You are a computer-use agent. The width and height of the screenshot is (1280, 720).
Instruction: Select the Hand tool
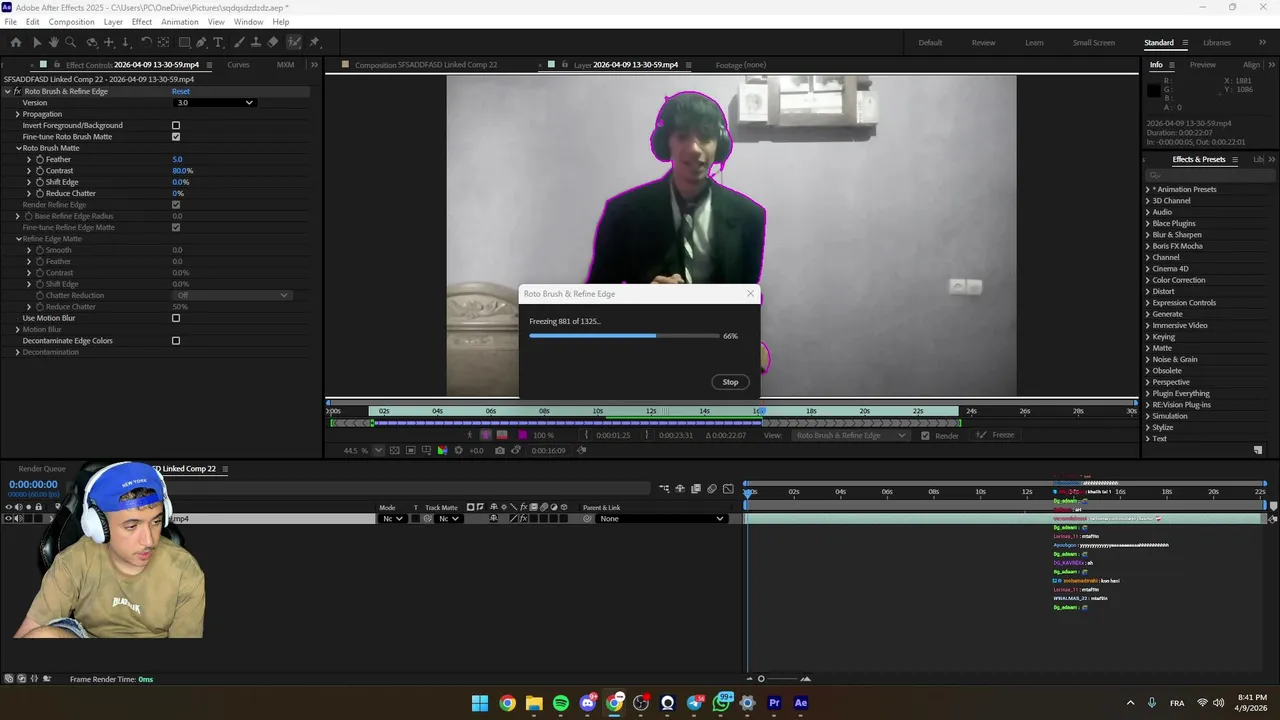(x=54, y=42)
